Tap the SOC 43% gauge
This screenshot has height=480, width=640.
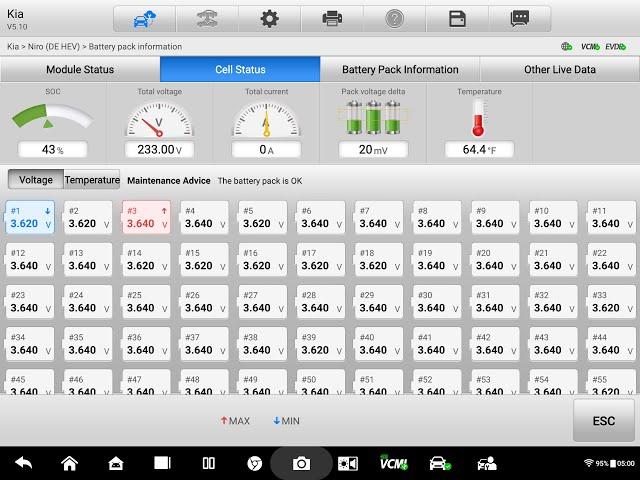53,122
